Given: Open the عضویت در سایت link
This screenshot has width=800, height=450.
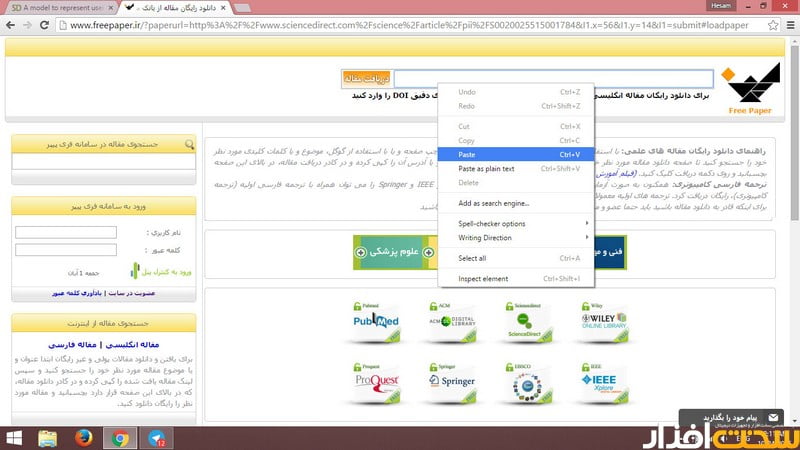Looking at the screenshot, I should (x=132, y=293).
